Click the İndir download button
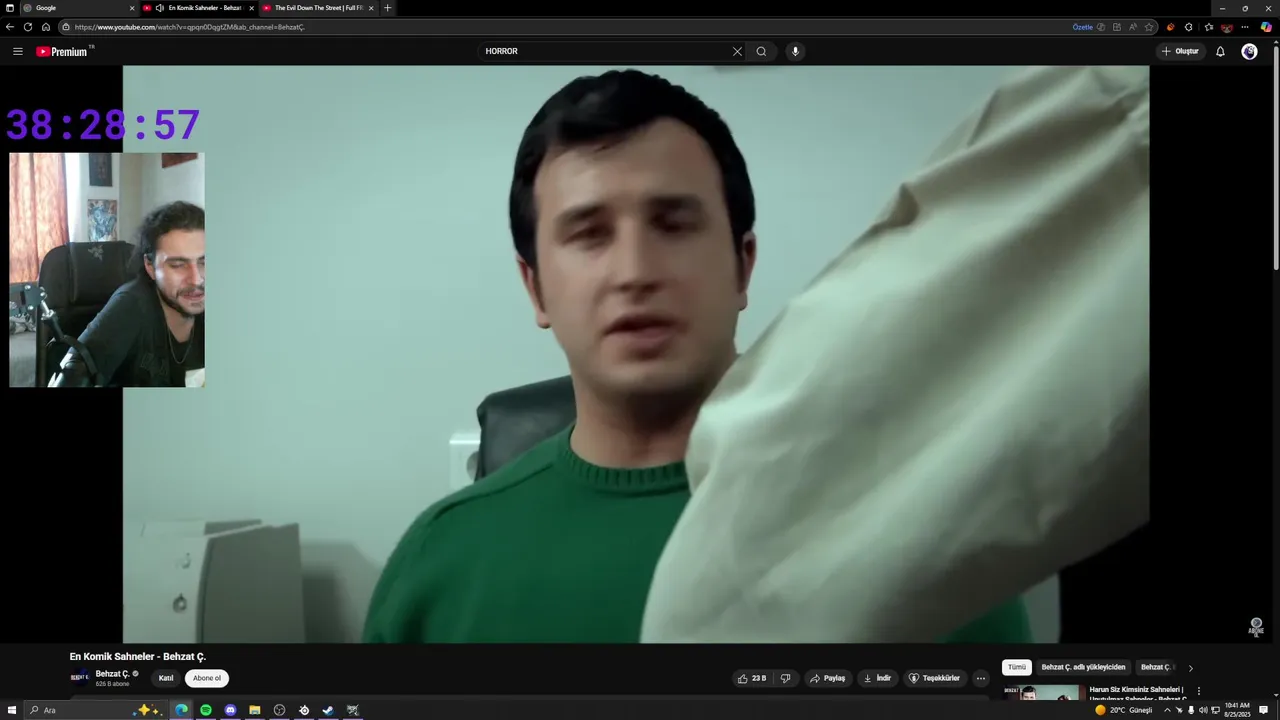 877,678
